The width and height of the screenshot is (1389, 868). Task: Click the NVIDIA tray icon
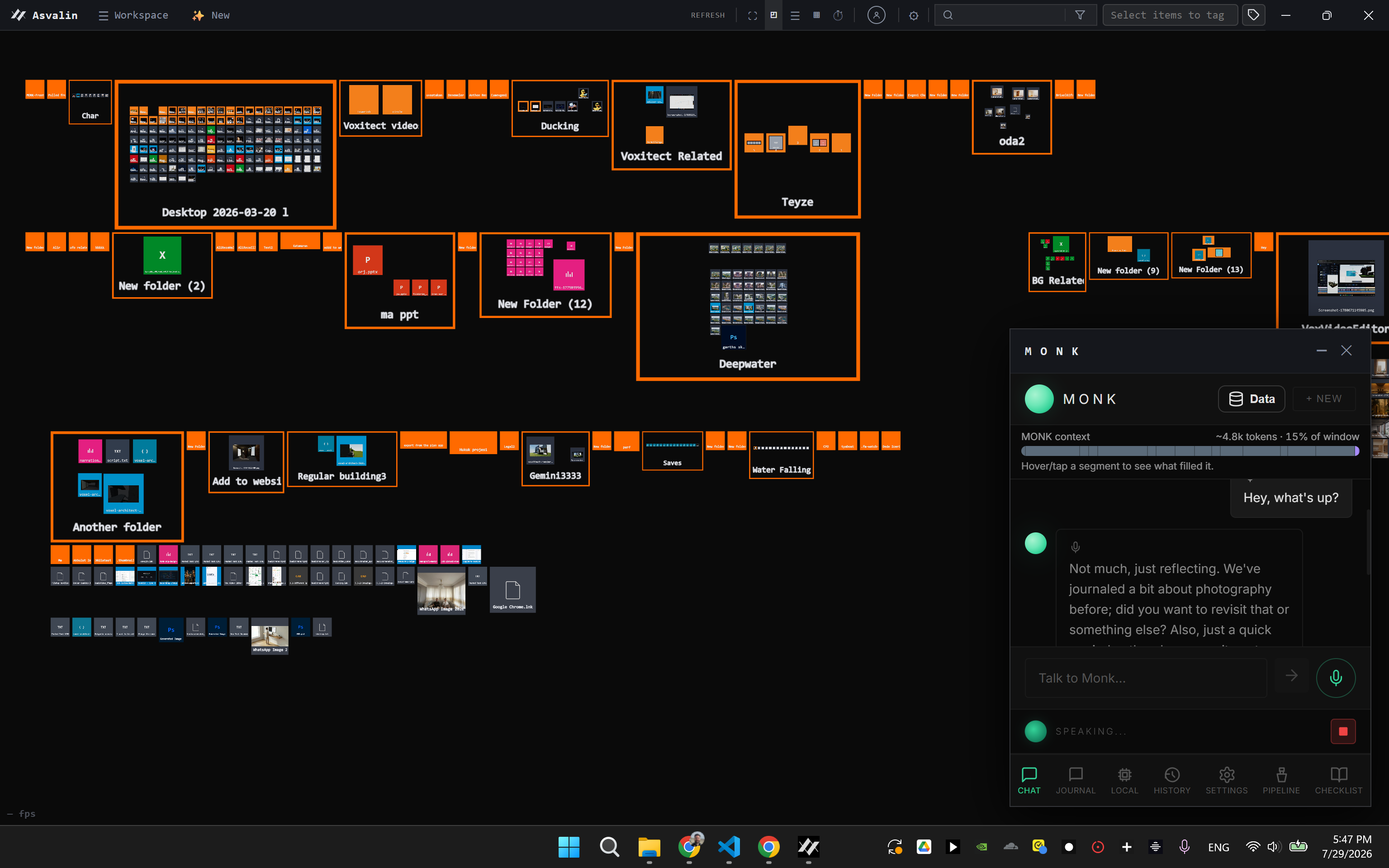981,847
